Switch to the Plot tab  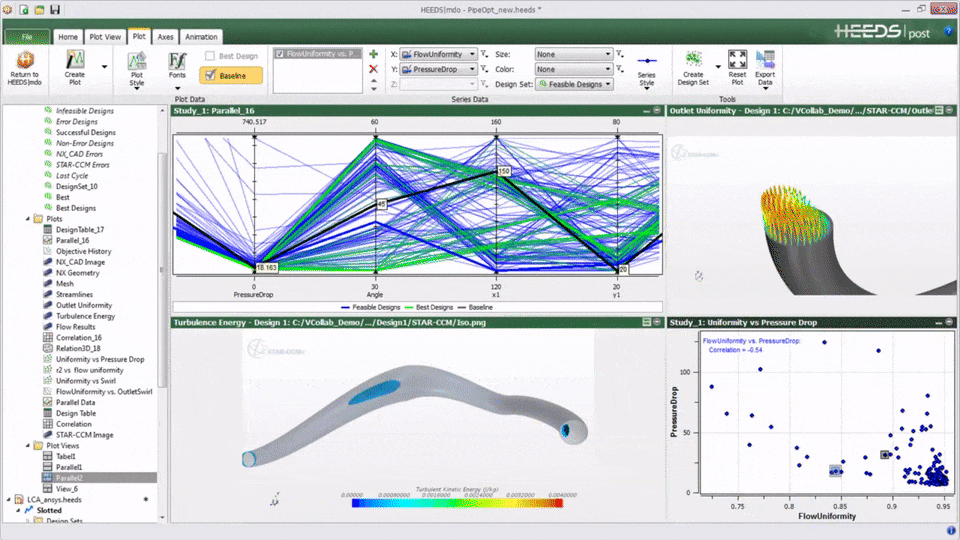(x=139, y=36)
